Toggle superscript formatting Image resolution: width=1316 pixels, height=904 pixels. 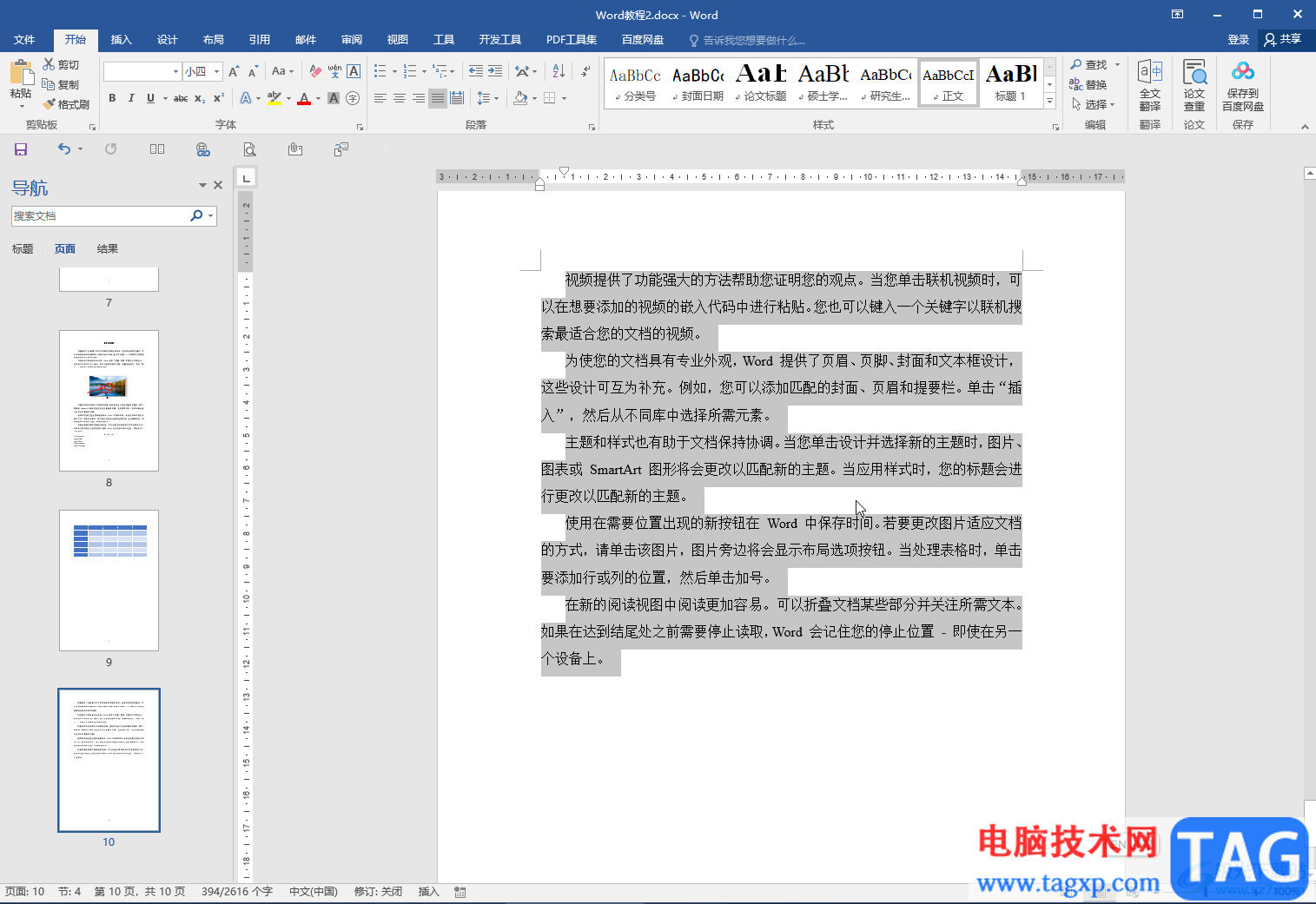click(219, 98)
